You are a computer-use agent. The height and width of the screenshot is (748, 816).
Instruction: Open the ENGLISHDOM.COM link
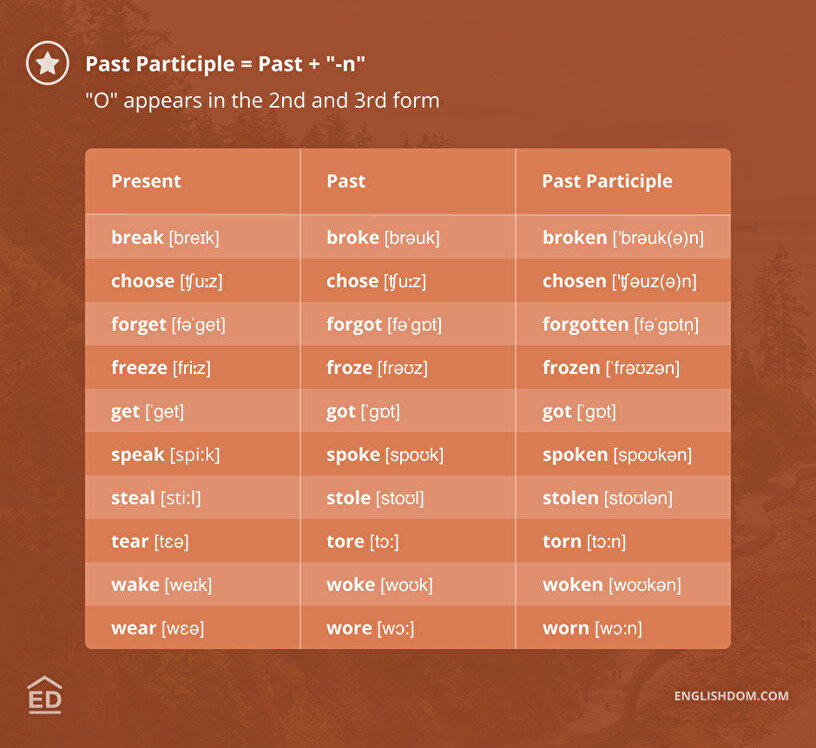click(x=731, y=696)
